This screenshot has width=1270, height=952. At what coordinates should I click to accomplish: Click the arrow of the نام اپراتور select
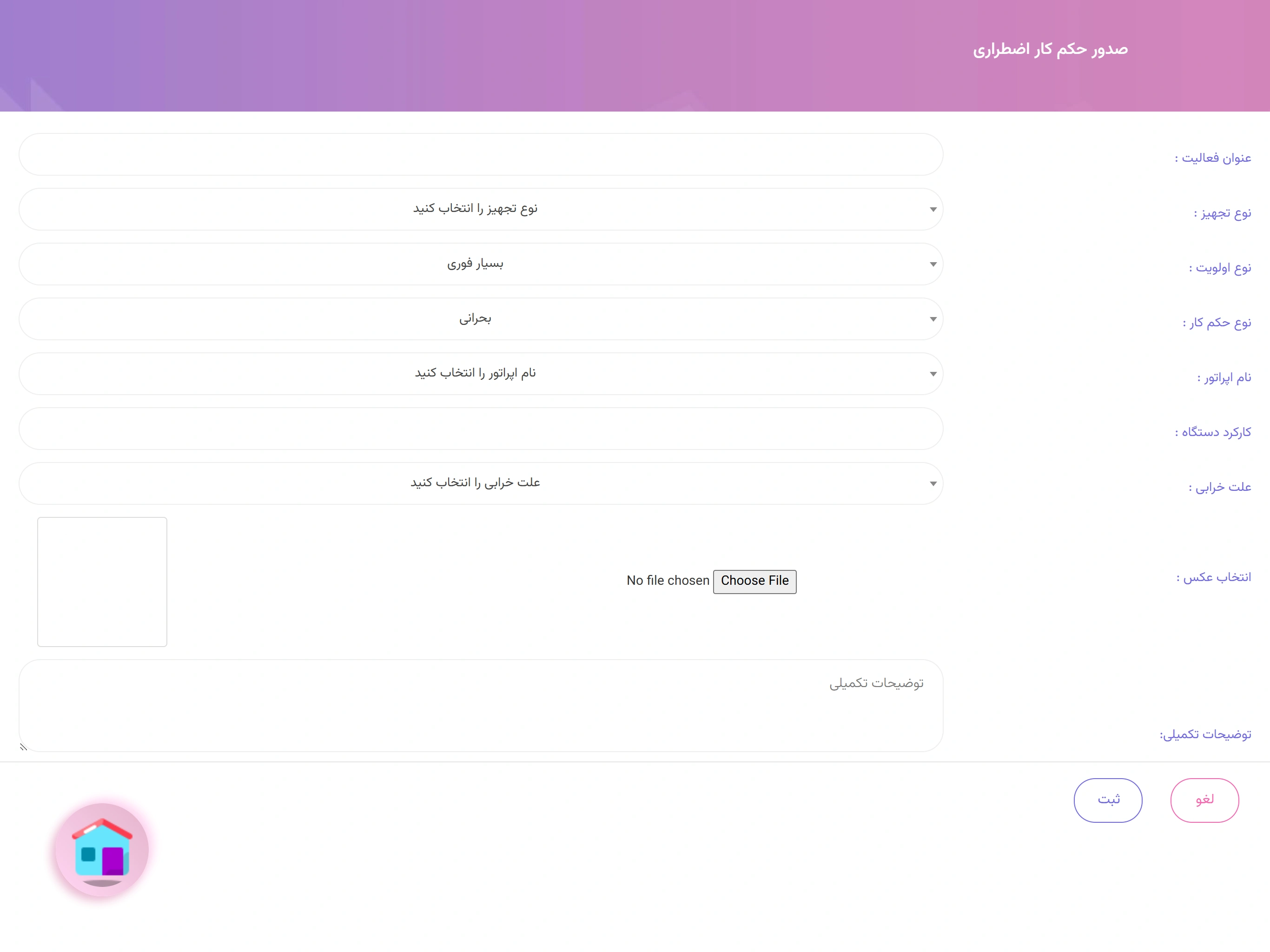click(933, 374)
